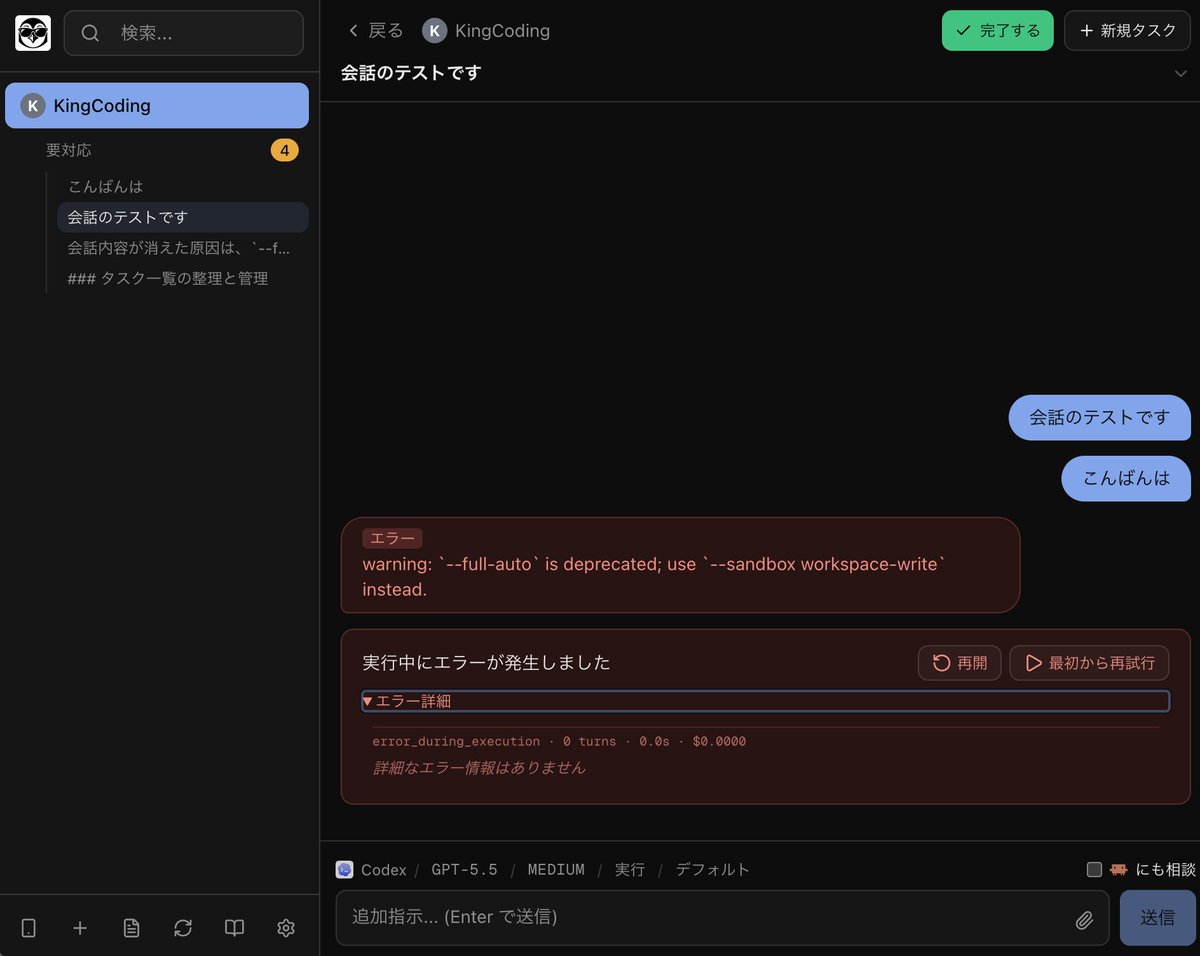Image resolution: width=1200 pixels, height=956 pixels.
Task: Open the 実行 mode selector
Action: (630, 870)
